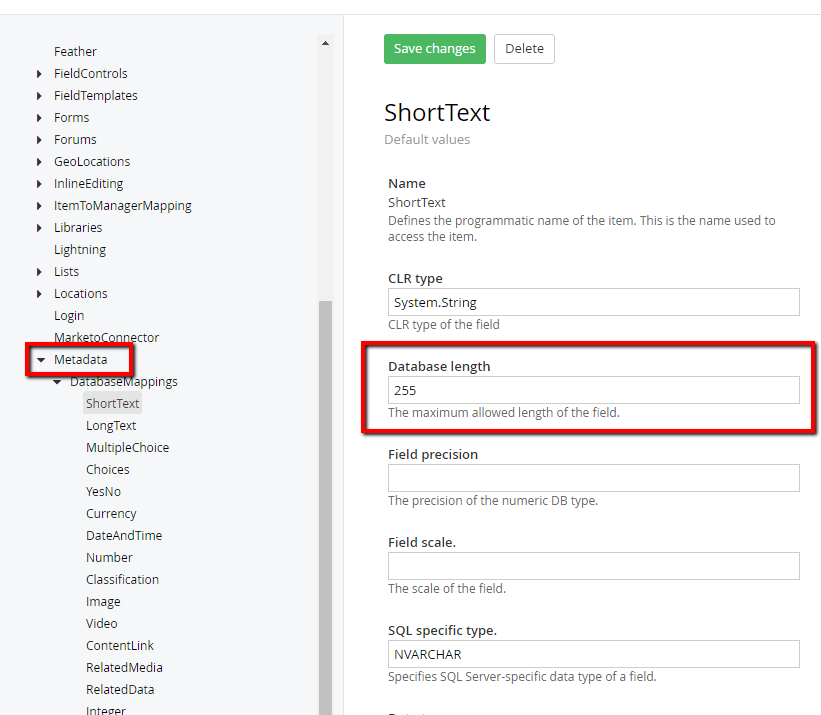Expand the FieldControls tree node arrow
This screenshot has height=715, width=821.
39,74
